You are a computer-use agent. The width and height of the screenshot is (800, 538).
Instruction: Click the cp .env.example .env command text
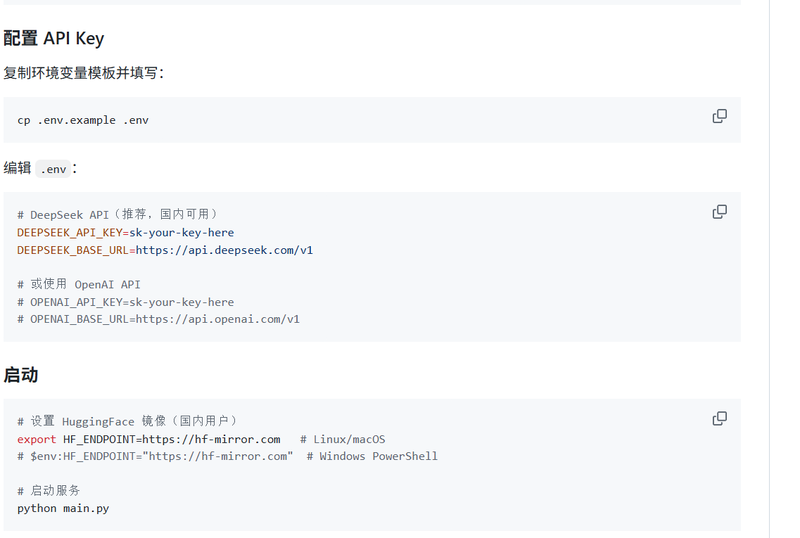pyautogui.click(x=83, y=120)
